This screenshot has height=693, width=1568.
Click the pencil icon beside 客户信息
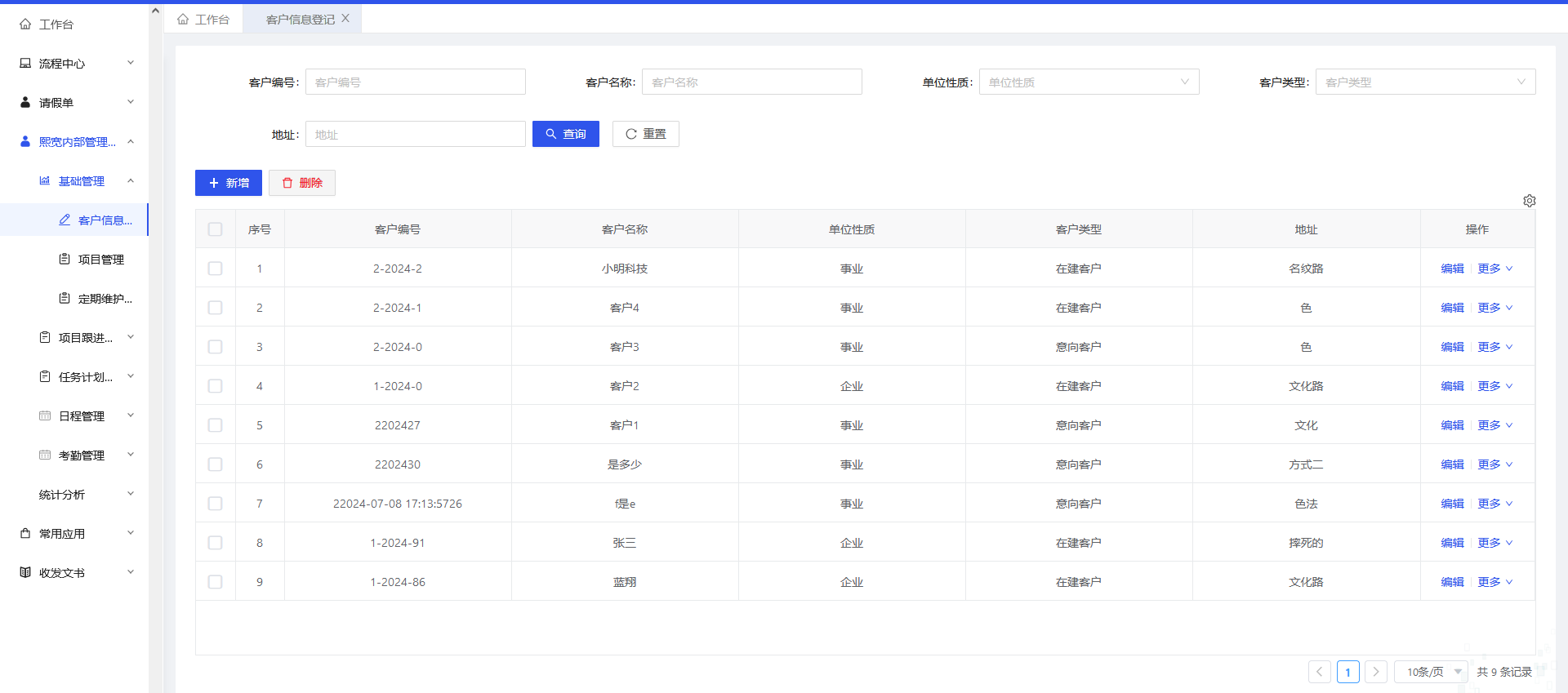tap(65, 220)
